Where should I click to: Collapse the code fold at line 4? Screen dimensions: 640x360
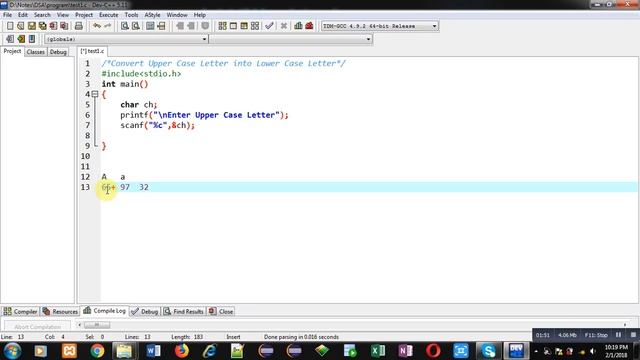pos(95,94)
